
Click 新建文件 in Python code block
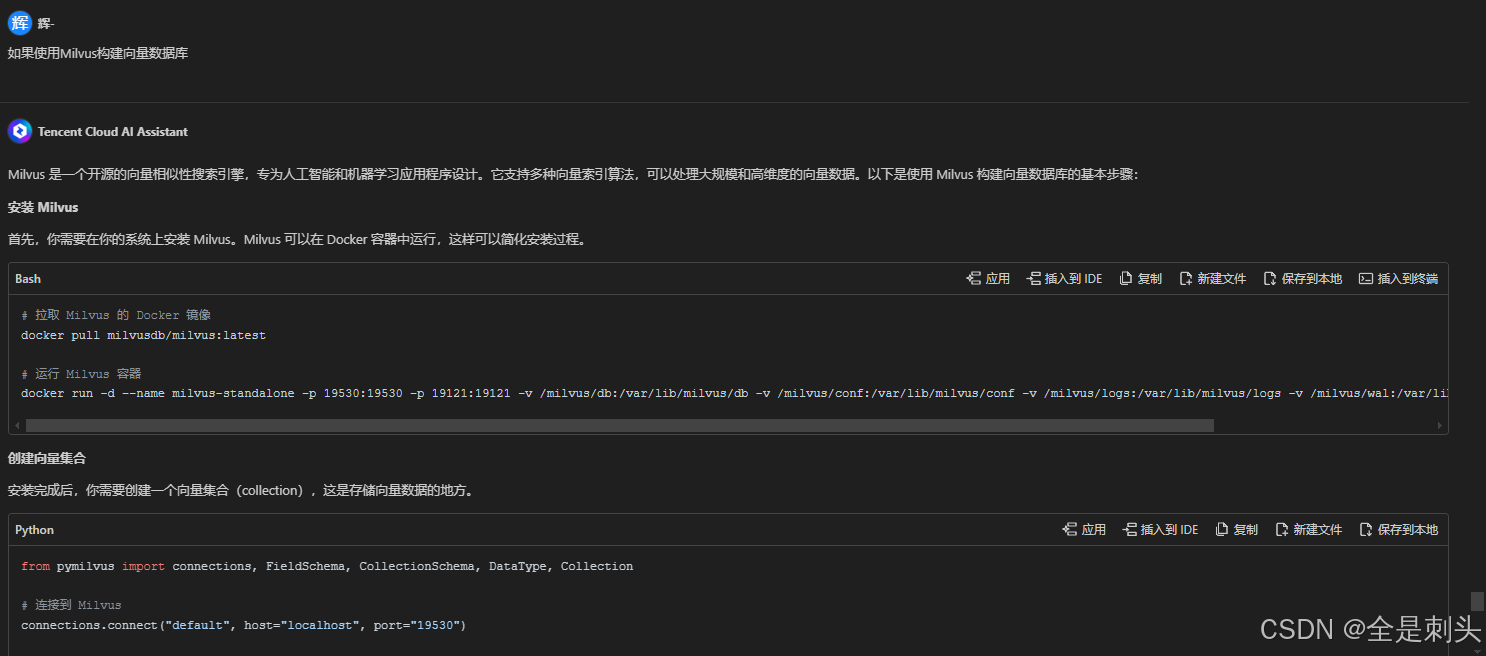[1308, 530]
